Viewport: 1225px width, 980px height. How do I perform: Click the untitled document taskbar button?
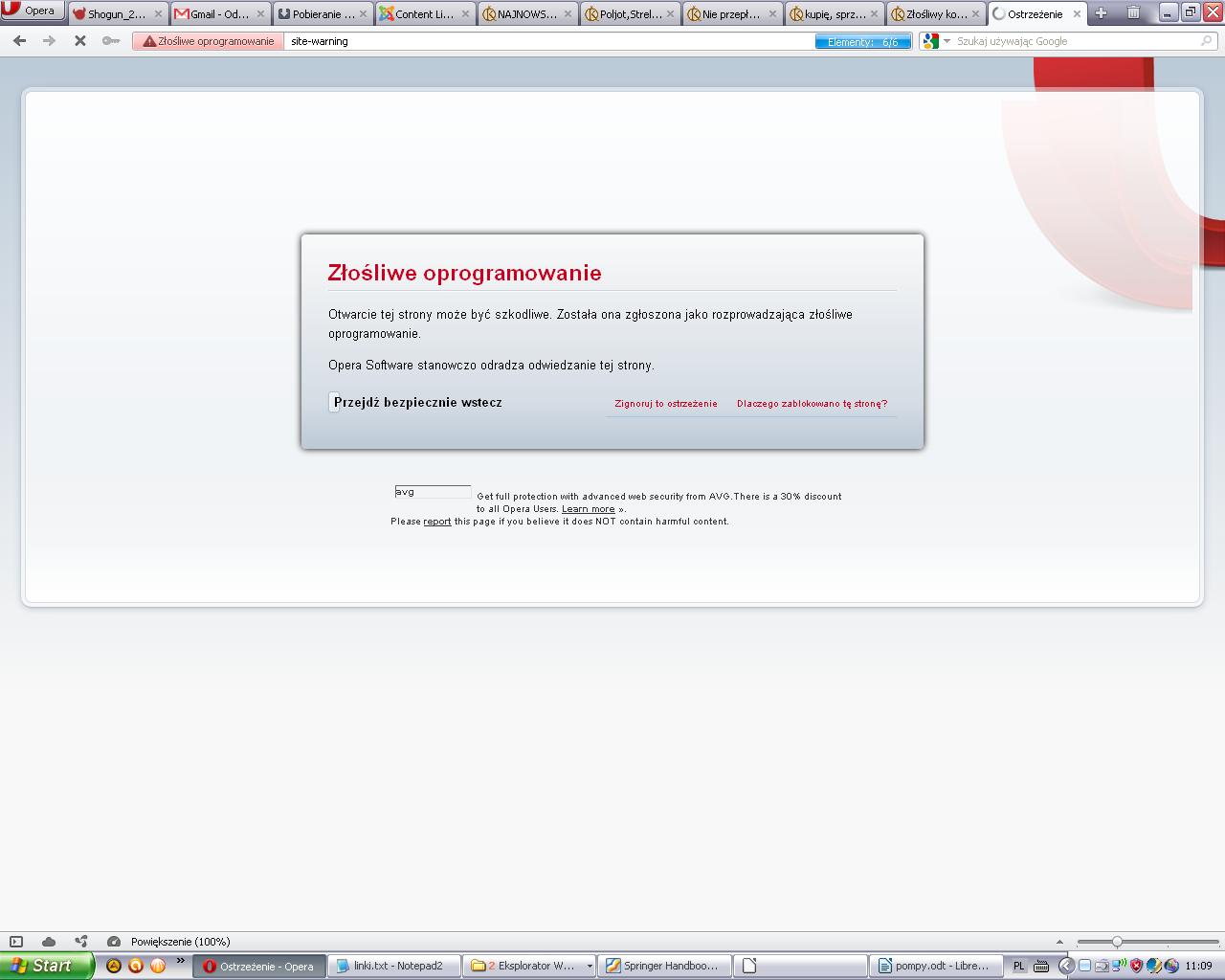point(801,966)
